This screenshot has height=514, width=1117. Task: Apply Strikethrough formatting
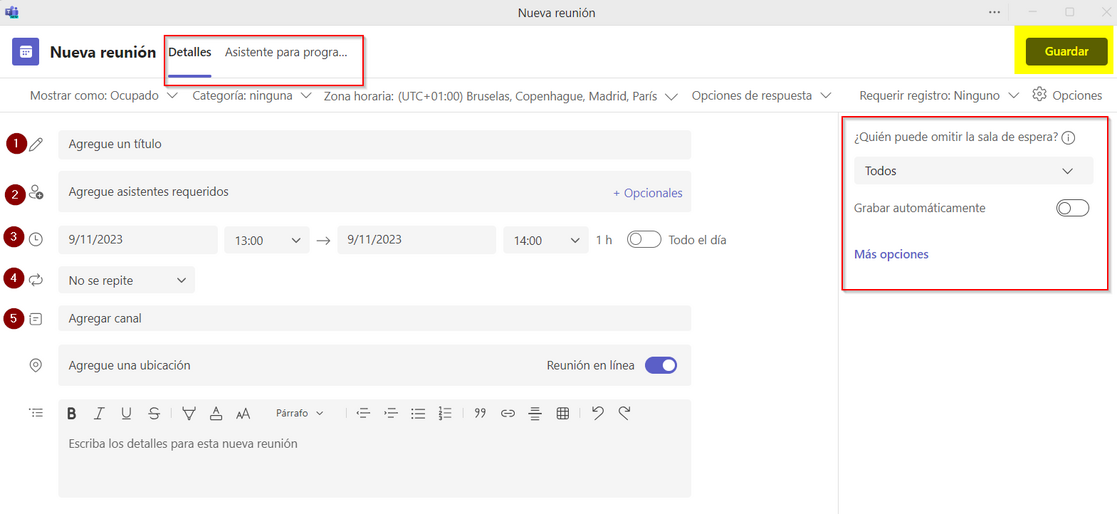click(154, 414)
